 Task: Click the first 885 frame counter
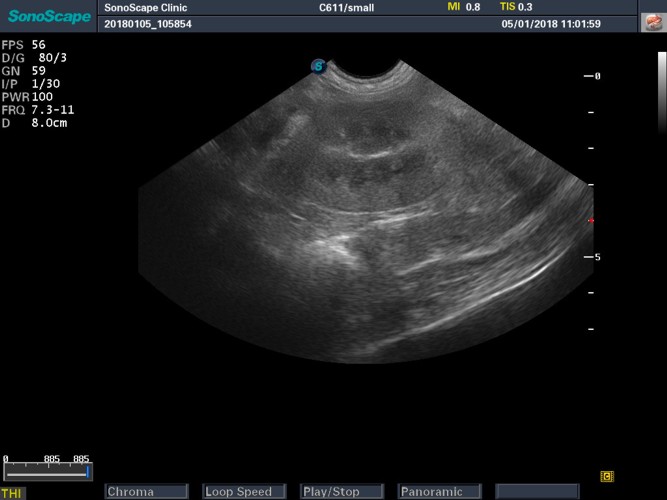click(52, 459)
